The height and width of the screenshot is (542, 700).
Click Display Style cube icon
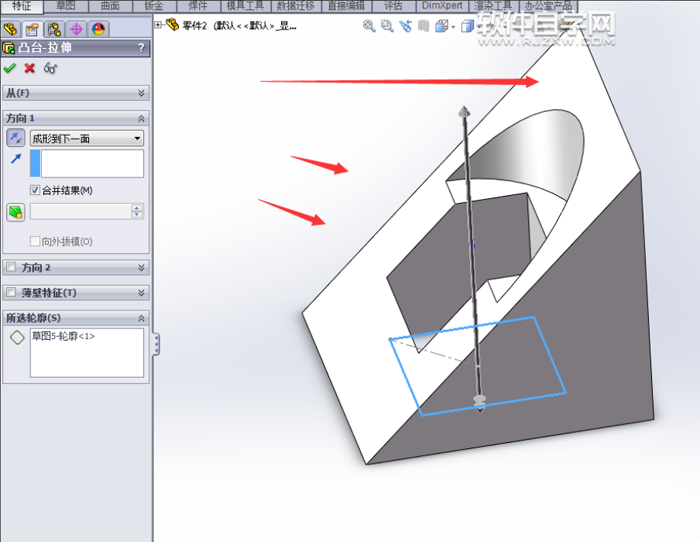pyautogui.click(x=467, y=26)
